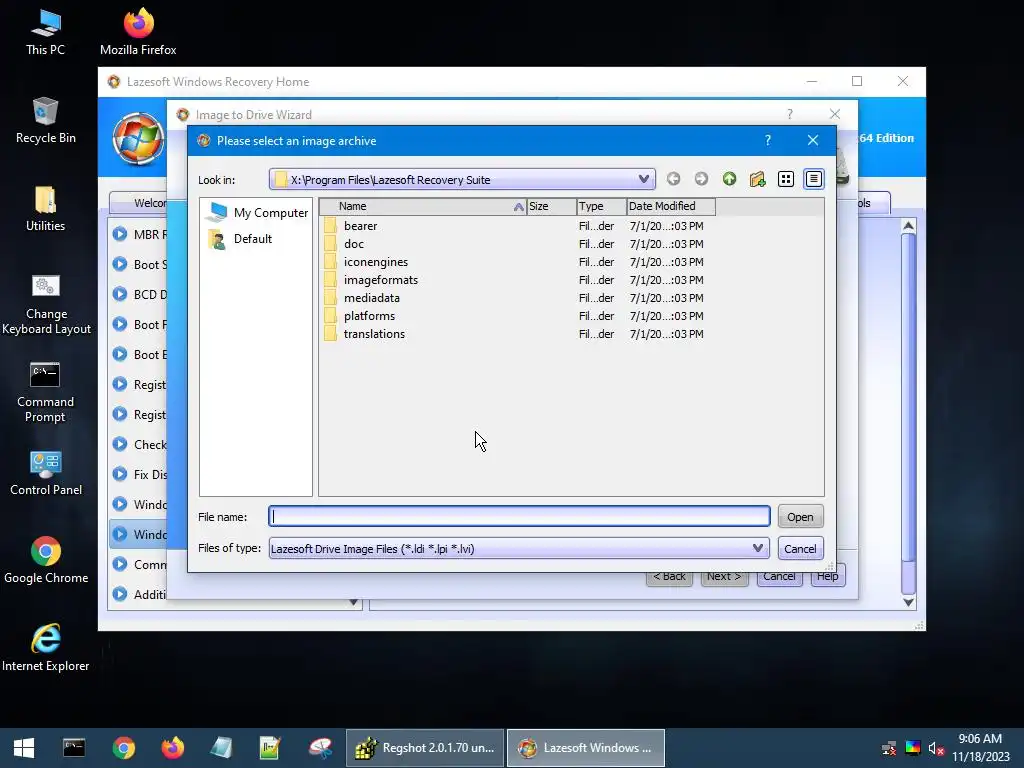Select the Fix Dis item in Lazesoft list
This screenshot has height=768, width=1024.
[x=139, y=475]
